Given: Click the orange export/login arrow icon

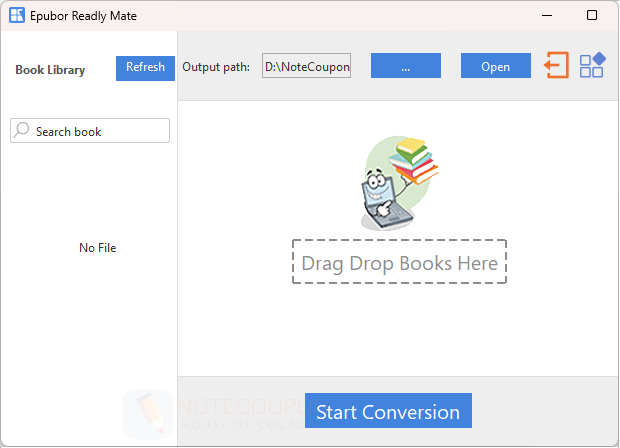Looking at the screenshot, I should click(556, 65).
